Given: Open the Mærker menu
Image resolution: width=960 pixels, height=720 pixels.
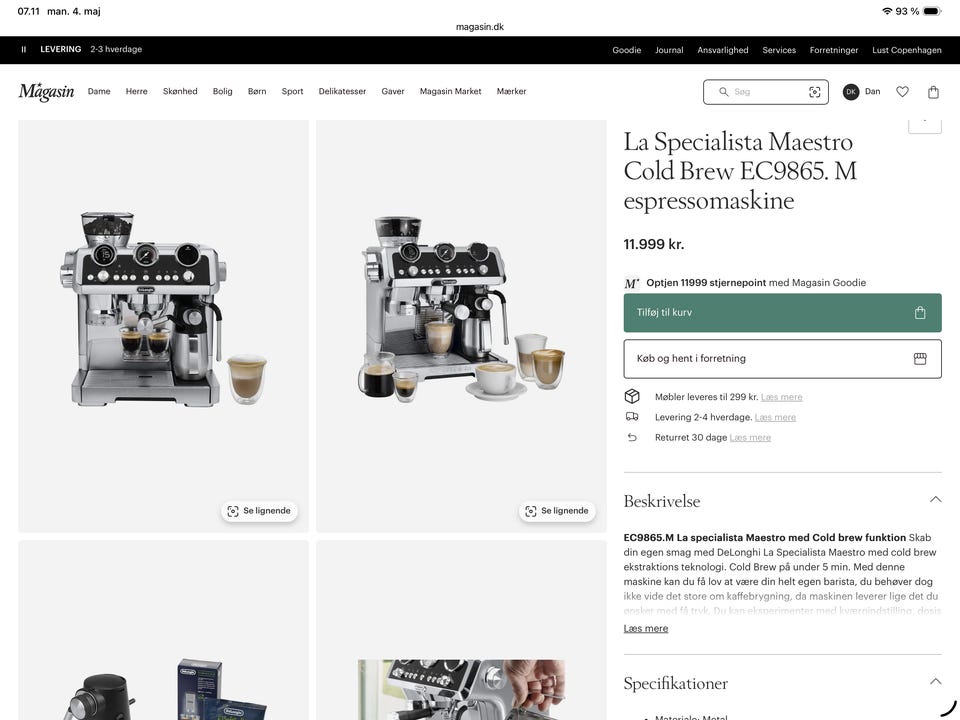Looking at the screenshot, I should (x=511, y=91).
